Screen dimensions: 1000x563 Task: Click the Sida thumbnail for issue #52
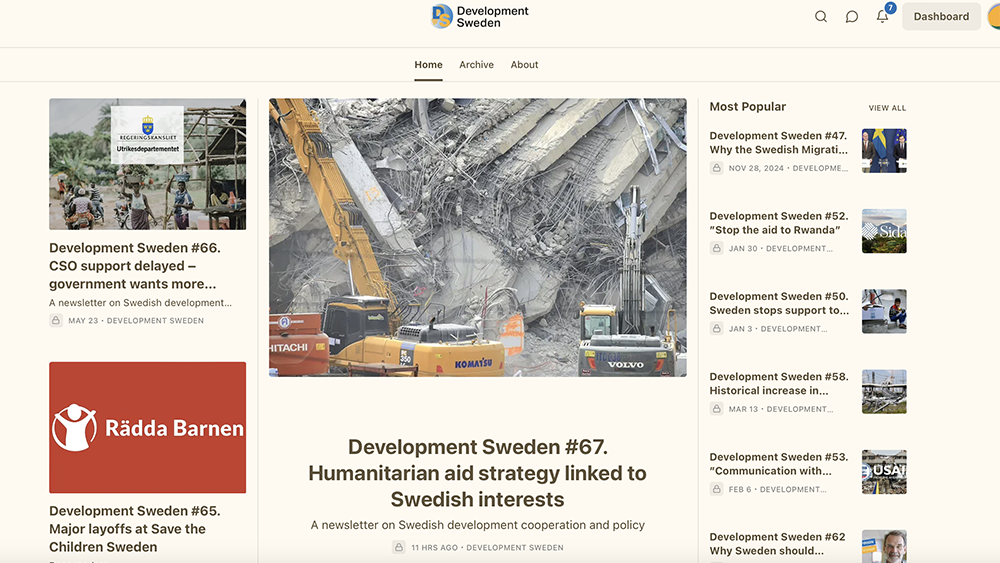point(884,231)
